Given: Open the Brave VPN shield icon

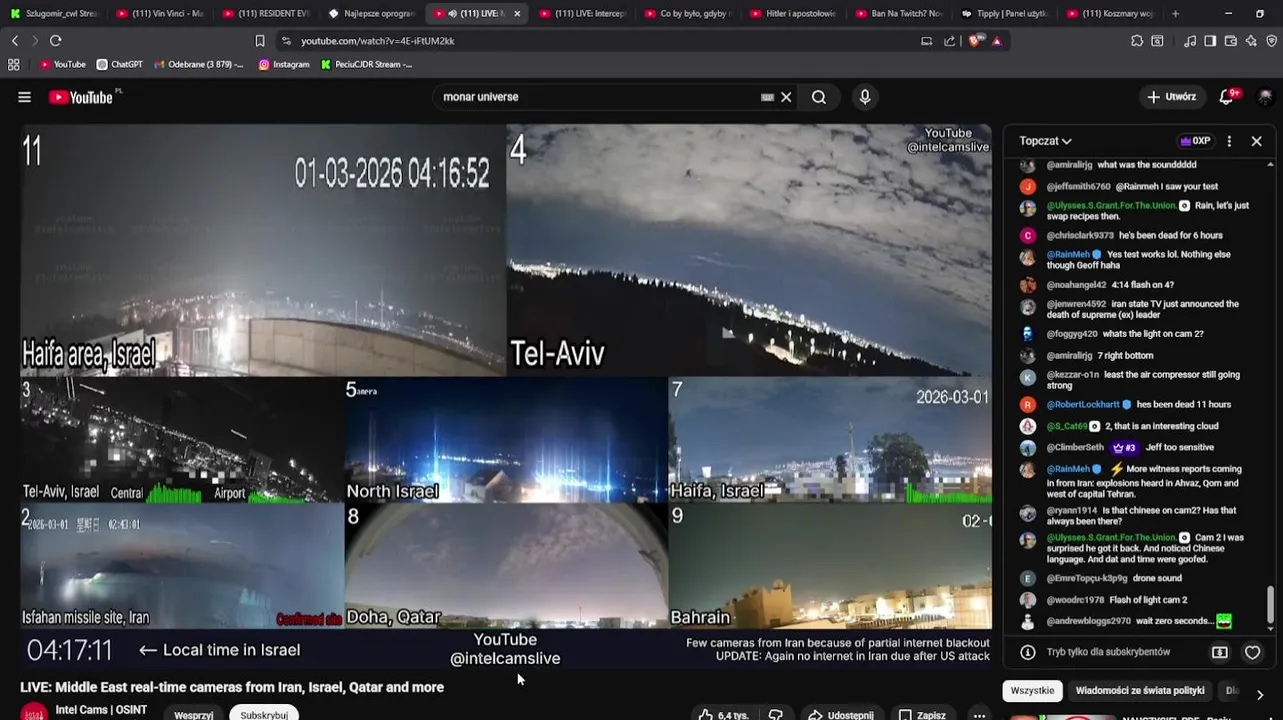Looking at the screenshot, I should [1272, 41].
